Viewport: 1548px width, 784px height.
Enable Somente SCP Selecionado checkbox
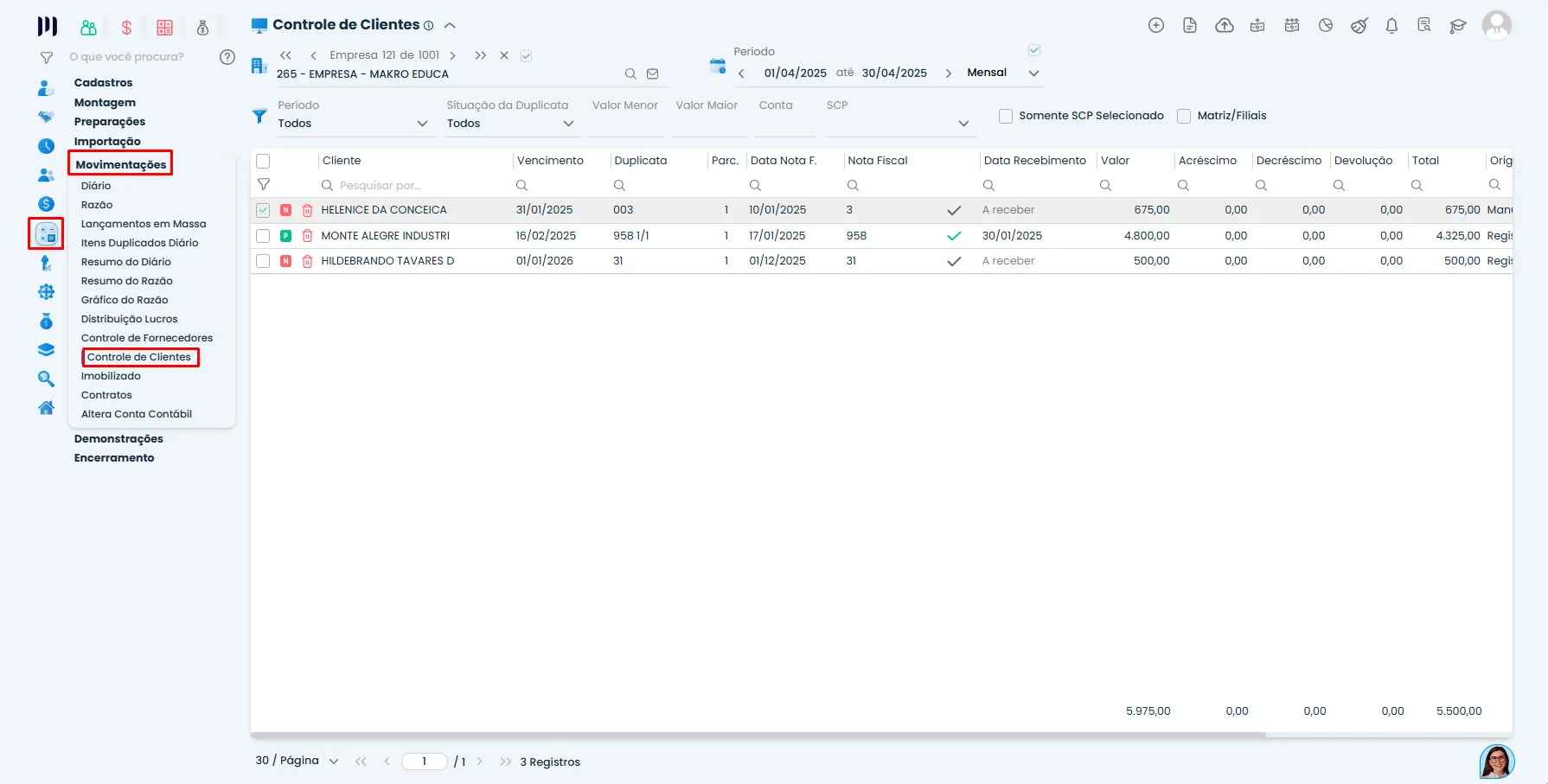coord(1006,116)
